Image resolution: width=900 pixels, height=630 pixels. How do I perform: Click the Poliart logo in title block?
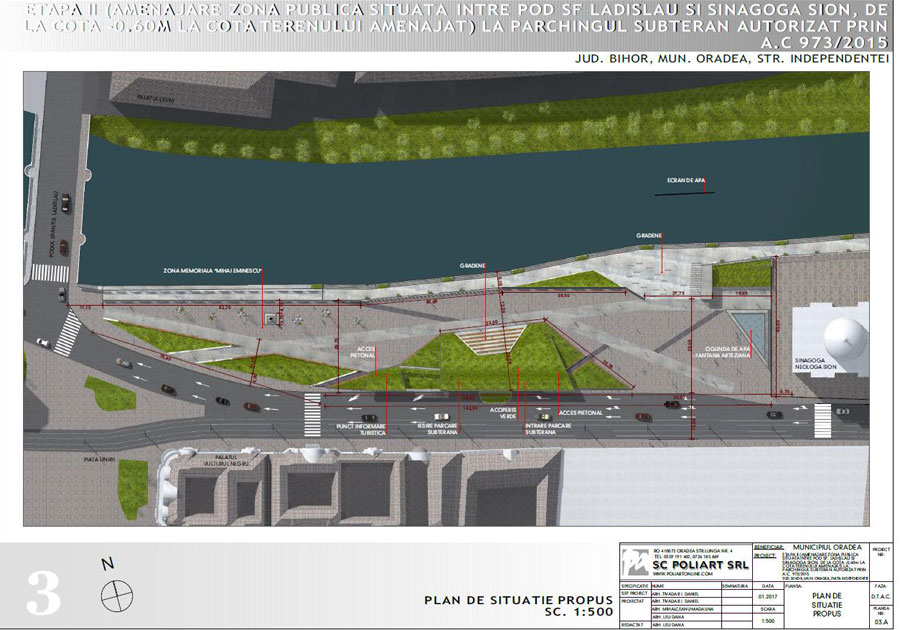pos(636,562)
